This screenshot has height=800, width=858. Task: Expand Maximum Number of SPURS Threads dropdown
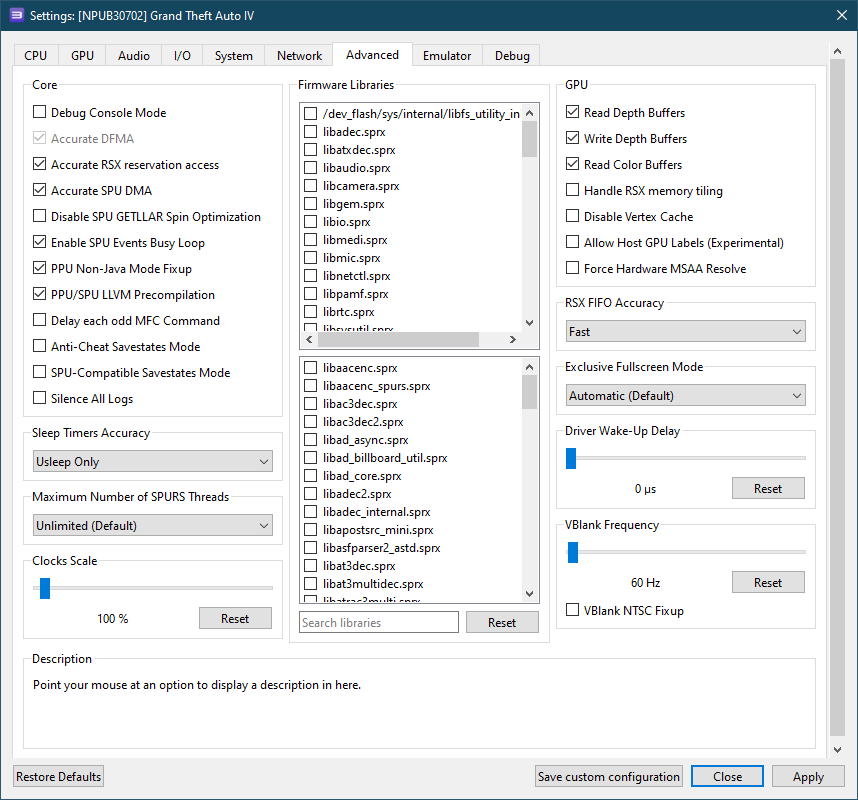coord(153,525)
